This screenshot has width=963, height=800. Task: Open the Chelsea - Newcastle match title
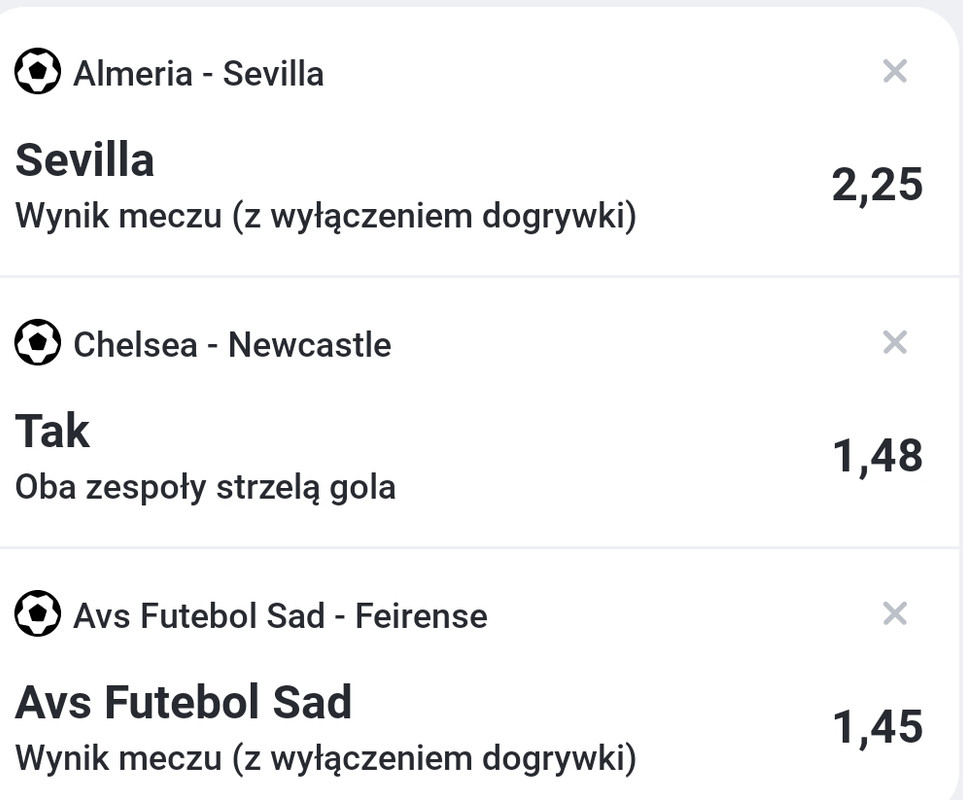point(232,345)
